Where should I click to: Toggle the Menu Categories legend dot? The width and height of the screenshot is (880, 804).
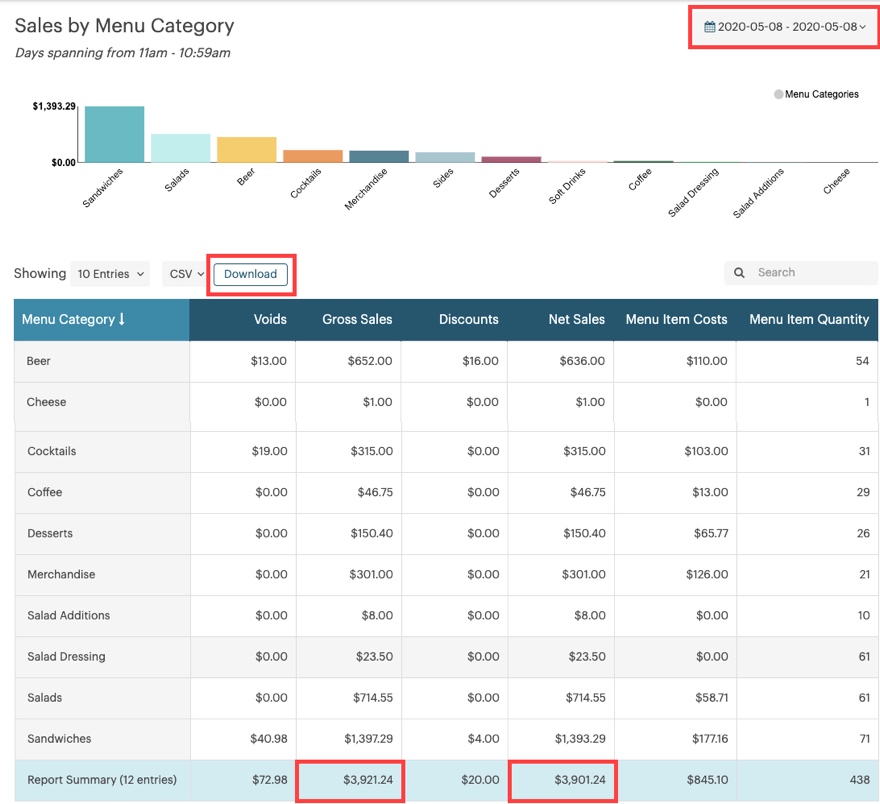coord(778,94)
